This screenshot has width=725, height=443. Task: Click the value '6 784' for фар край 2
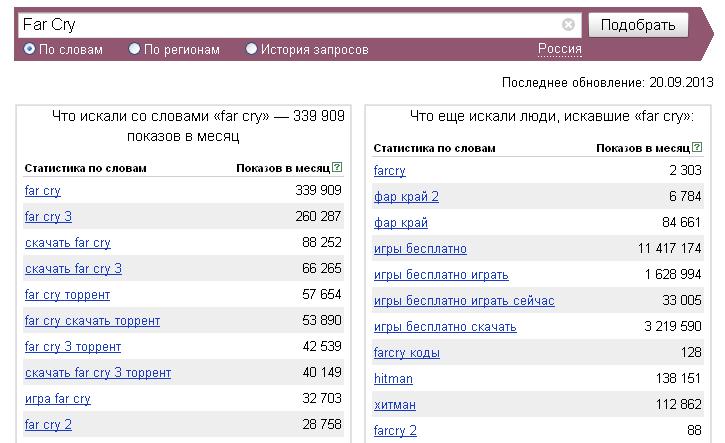pyautogui.click(x=685, y=196)
